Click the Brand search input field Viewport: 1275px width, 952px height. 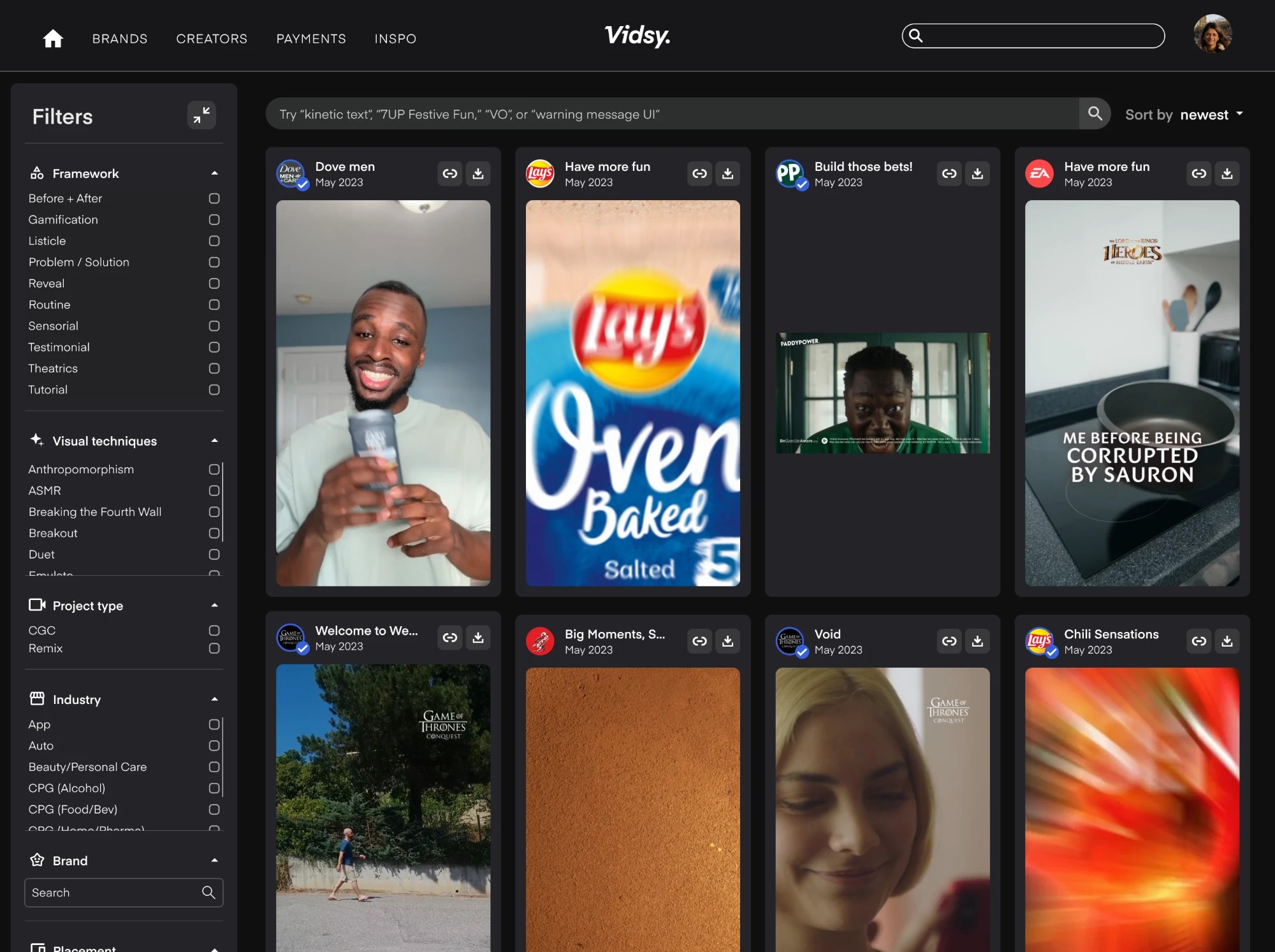coord(124,892)
